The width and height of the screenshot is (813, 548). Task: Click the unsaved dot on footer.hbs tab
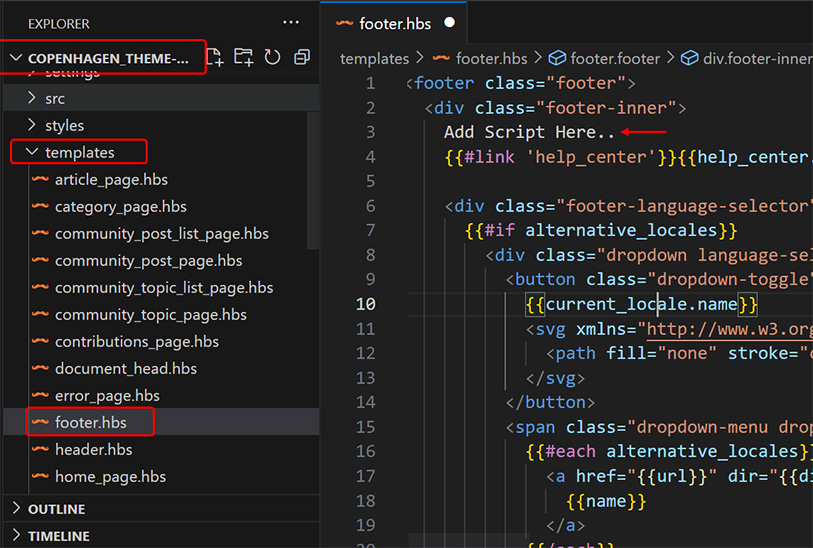click(449, 22)
